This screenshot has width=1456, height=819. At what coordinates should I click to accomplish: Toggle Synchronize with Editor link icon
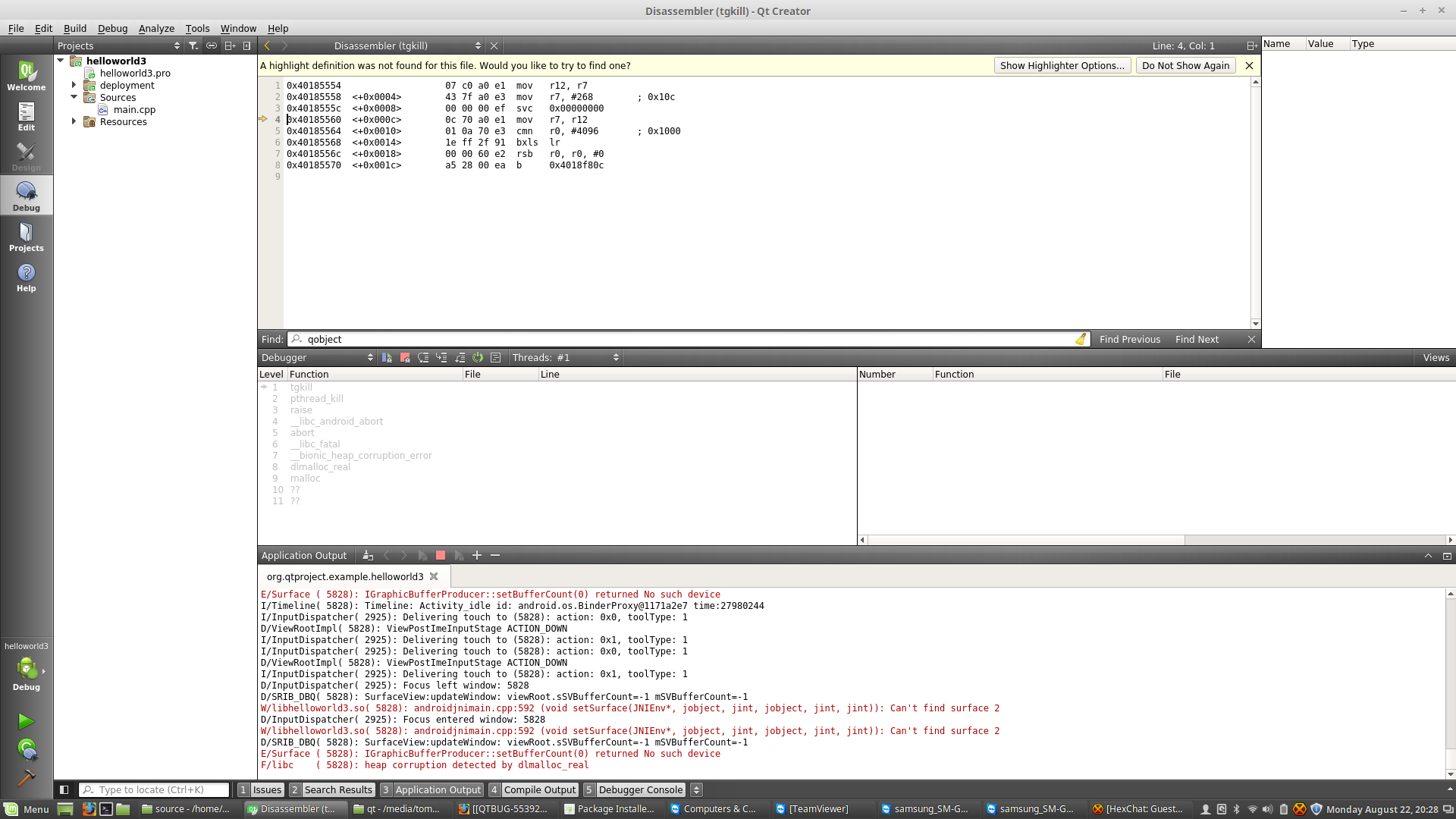(212, 46)
